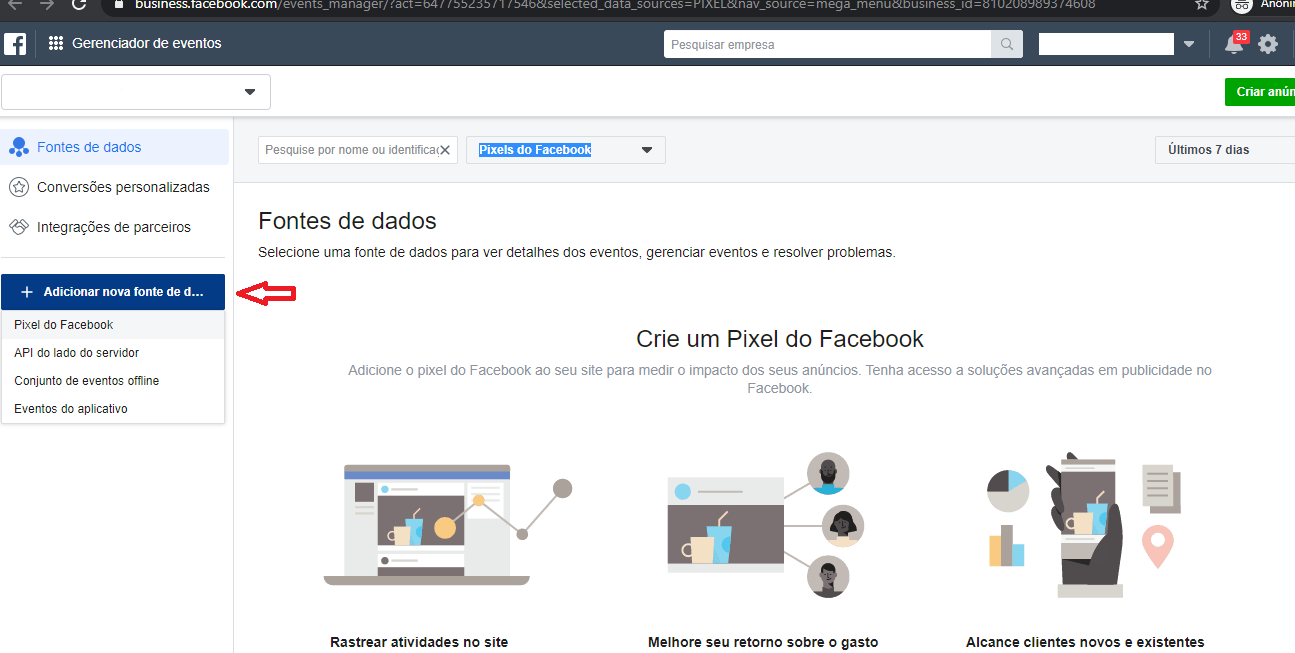Image resolution: width=1295 pixels, height=653 pixels.
Task: Bookmark this page with star icon
Action: tap(1202, 5)
